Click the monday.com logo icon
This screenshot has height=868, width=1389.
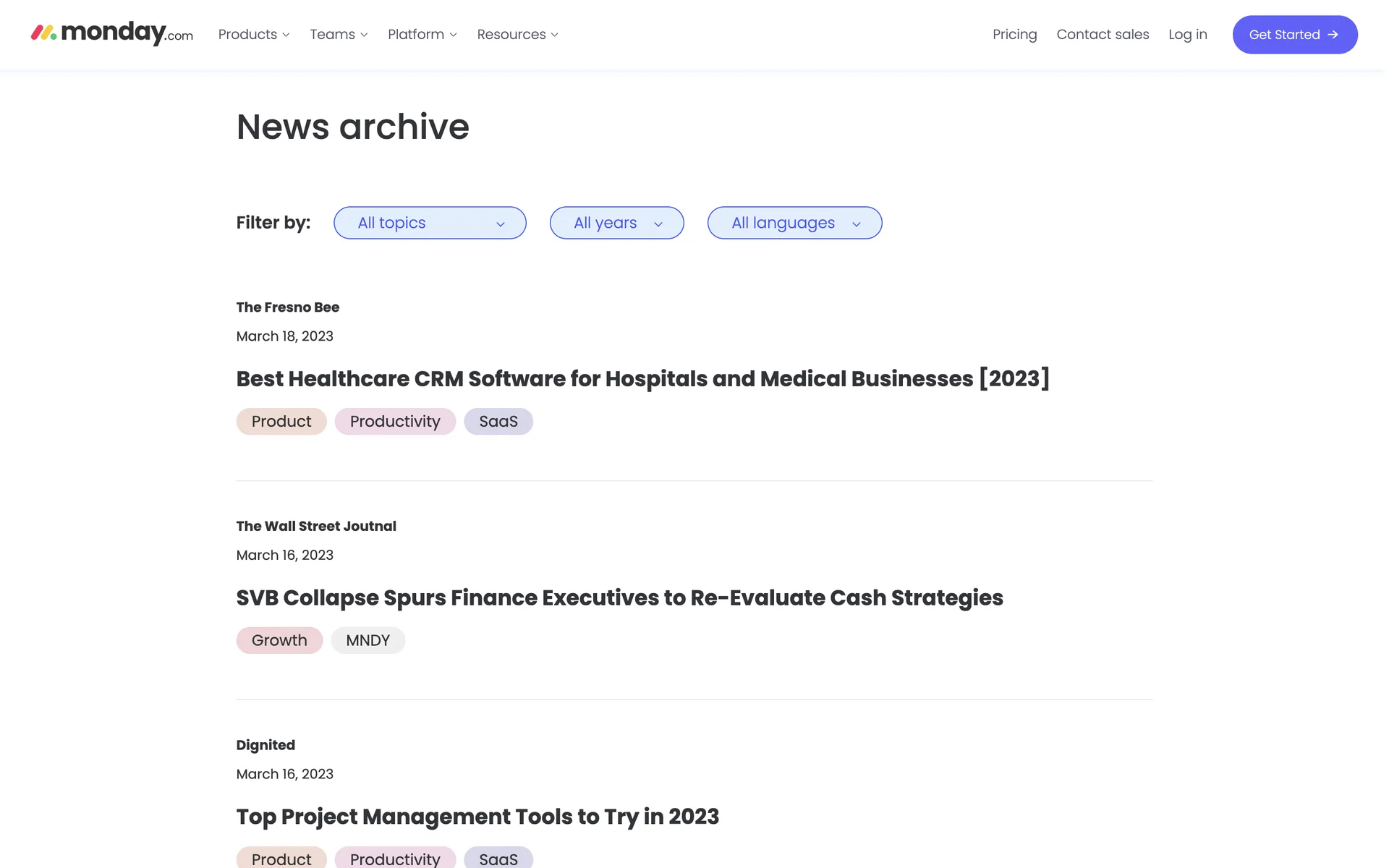coord(43,33)
